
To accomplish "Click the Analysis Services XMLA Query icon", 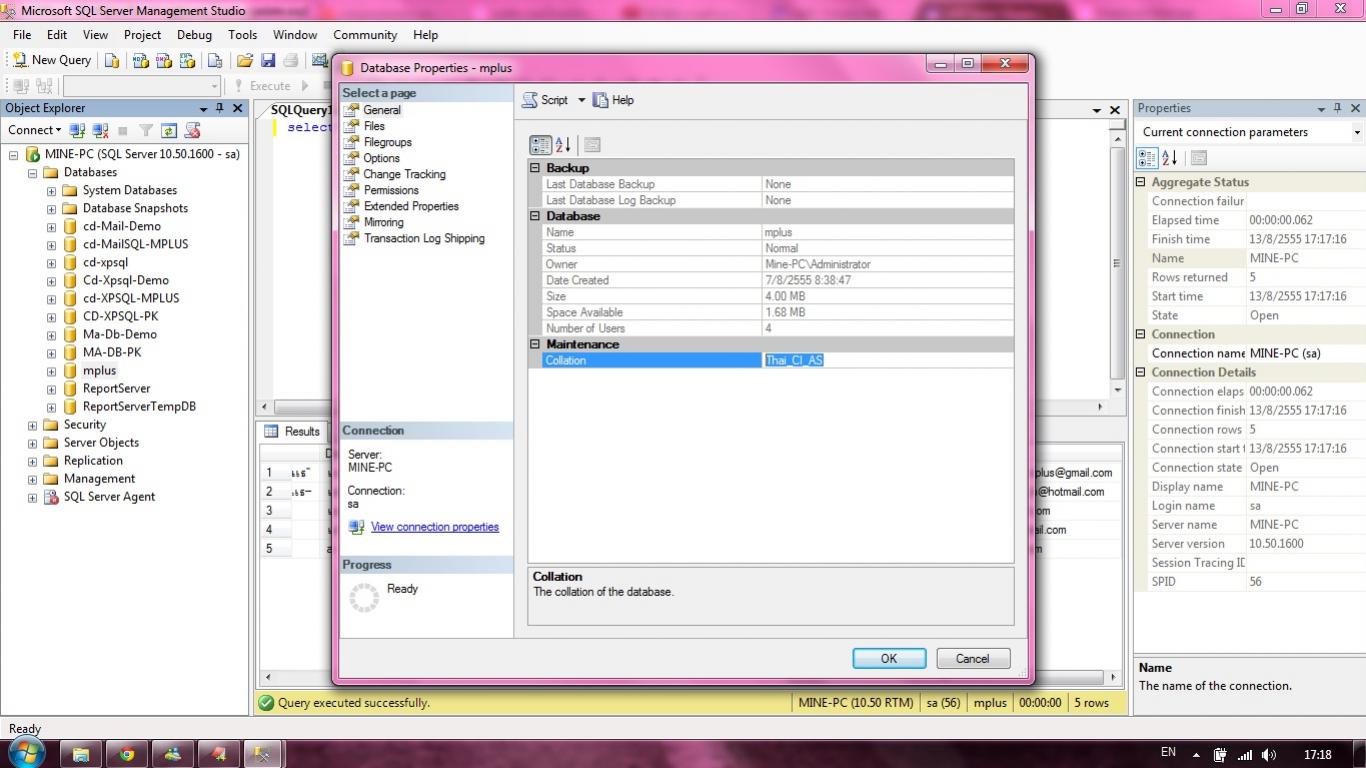I will pyautogui.click(x=186, y=60).
